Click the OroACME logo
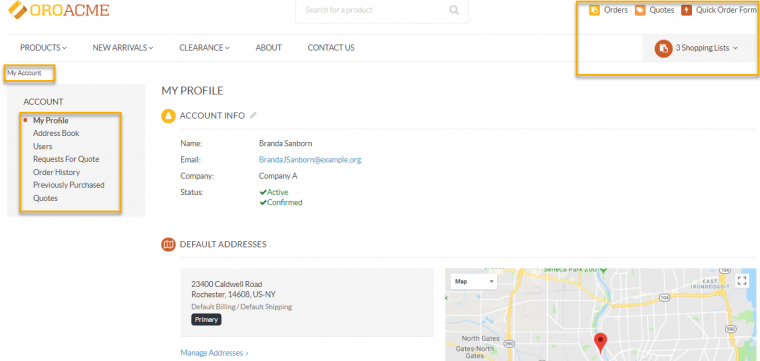The width and height of the screenshot is (760, 361). 59,9
